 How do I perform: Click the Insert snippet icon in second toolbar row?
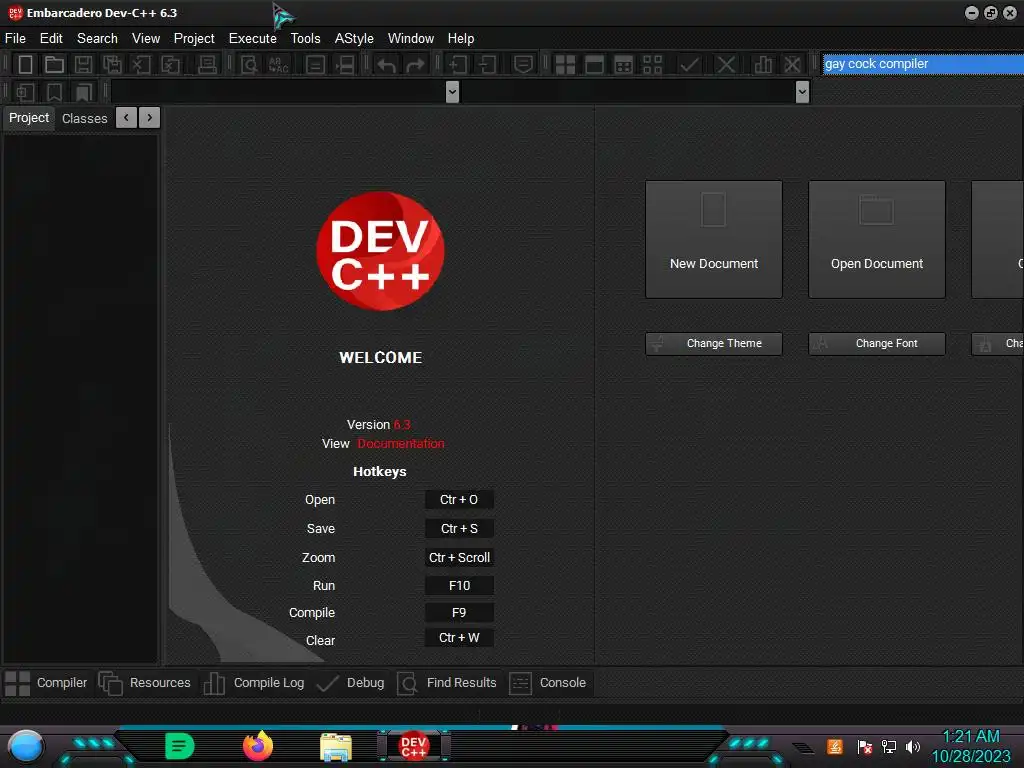[x=25, y=92]
